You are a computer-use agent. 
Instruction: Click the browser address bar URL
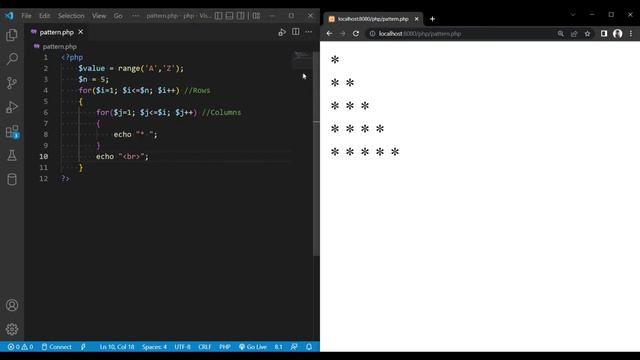pyautogui.click(x=420, y=33)
